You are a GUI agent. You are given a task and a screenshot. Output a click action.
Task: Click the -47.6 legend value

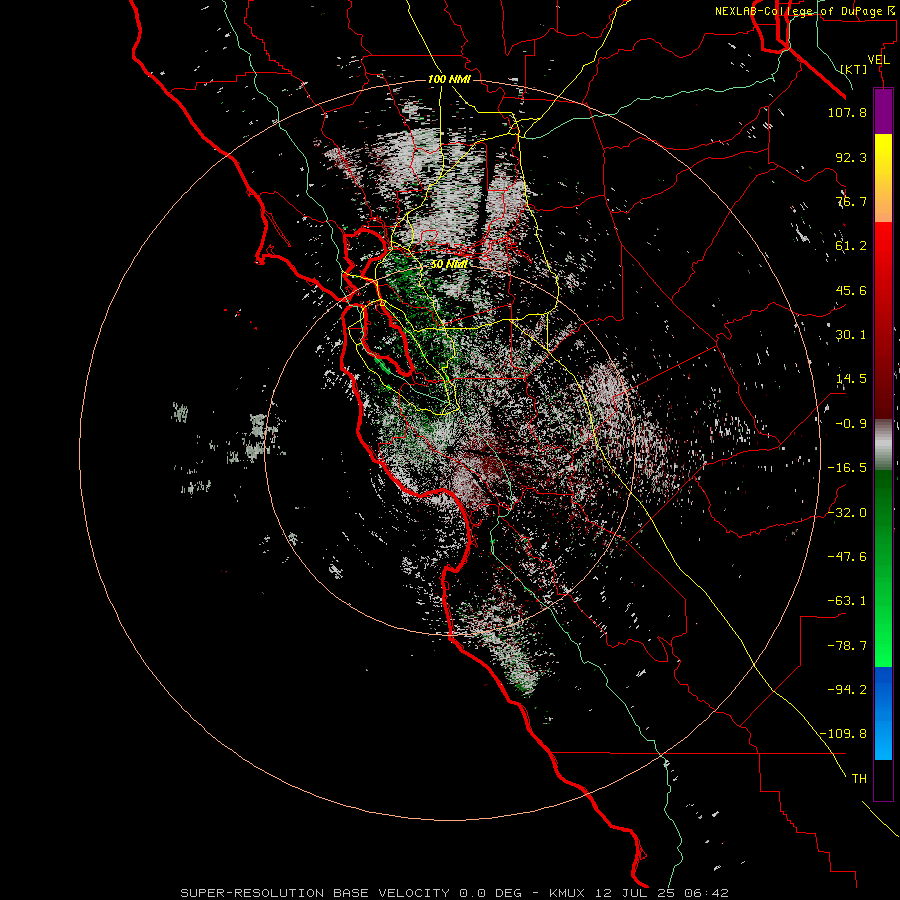pos(847,557)
